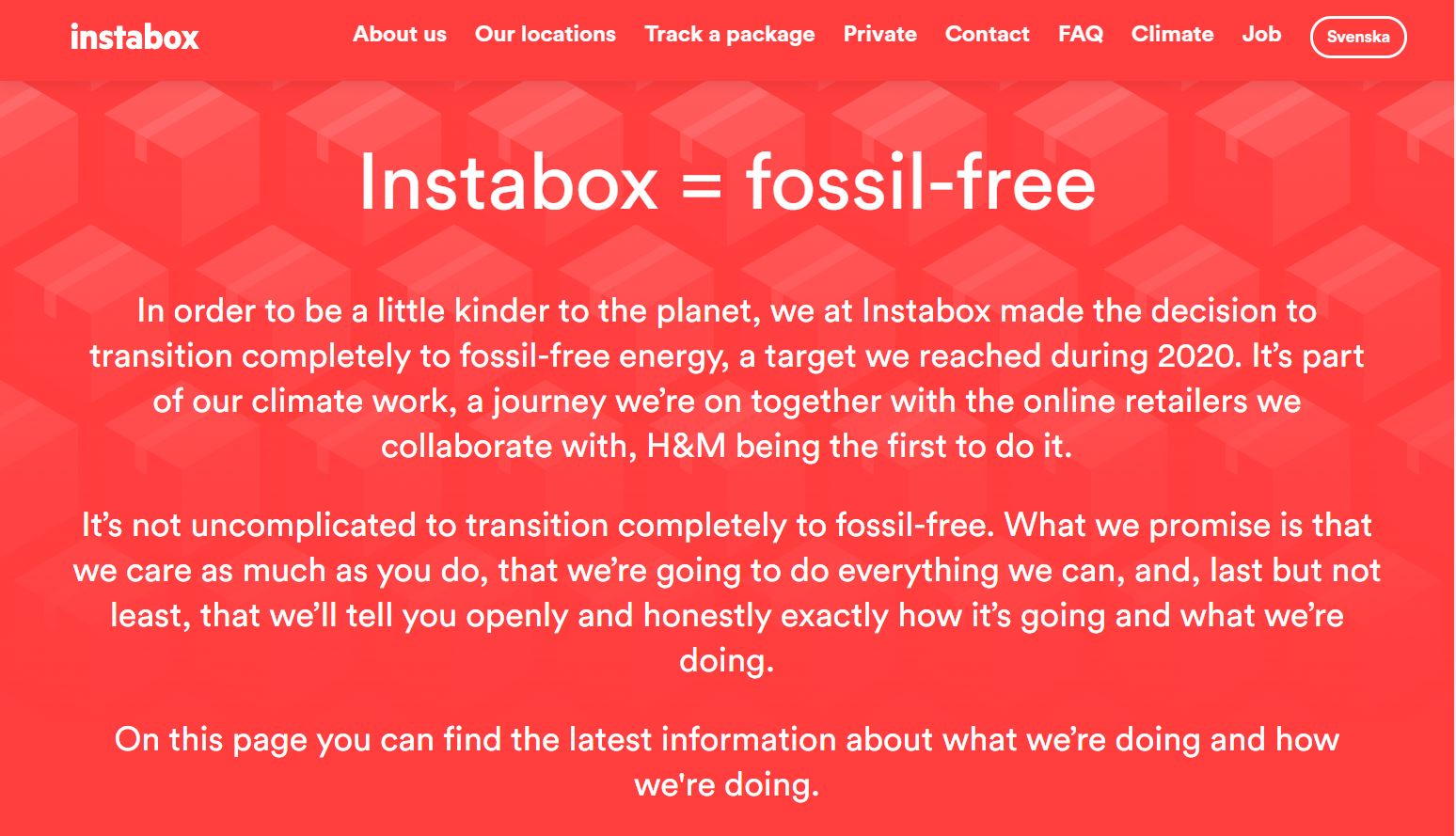
Task: Open Track a package
Action: [x=730, y=35]
